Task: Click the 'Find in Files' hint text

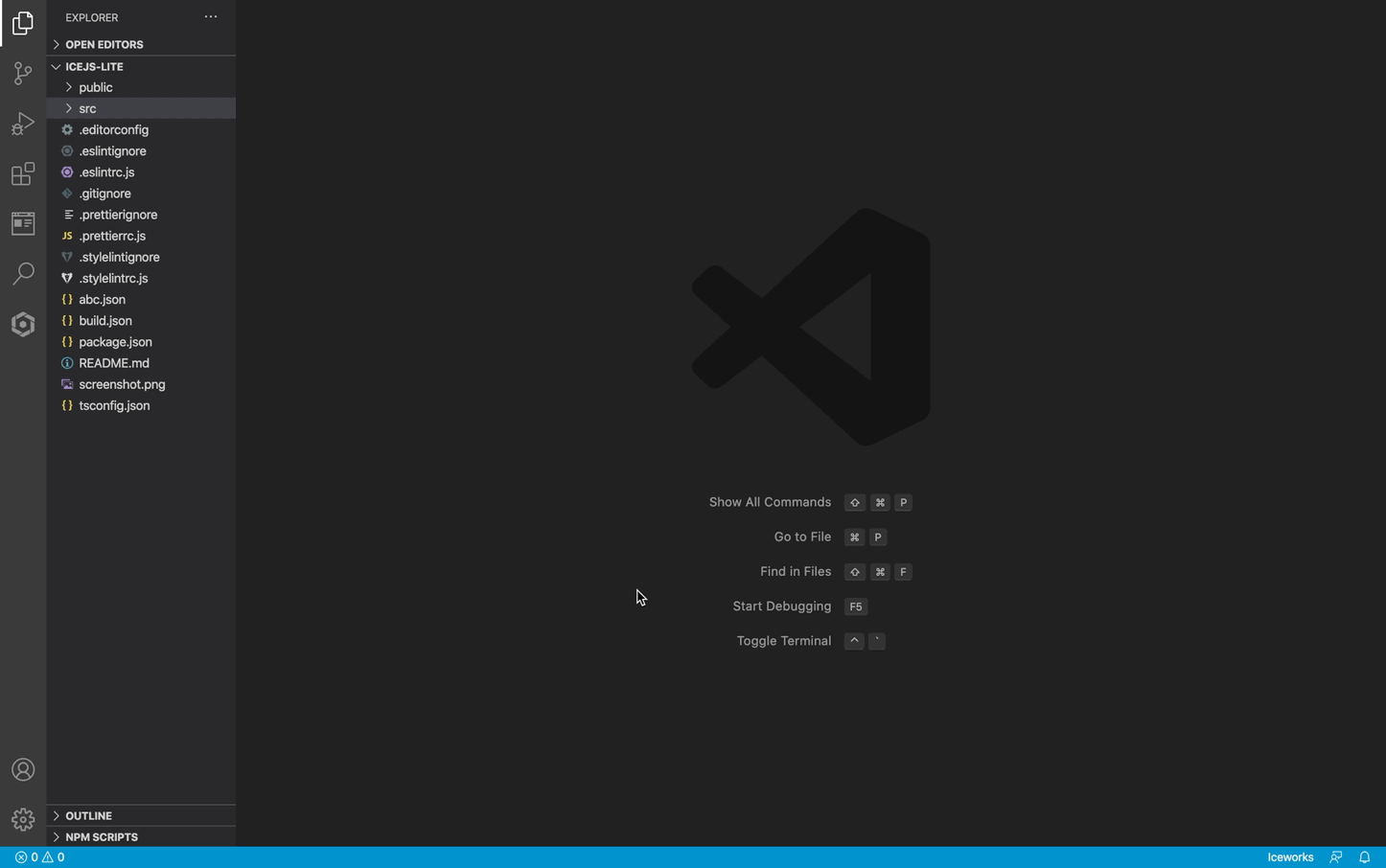Action: pos(796,572)
